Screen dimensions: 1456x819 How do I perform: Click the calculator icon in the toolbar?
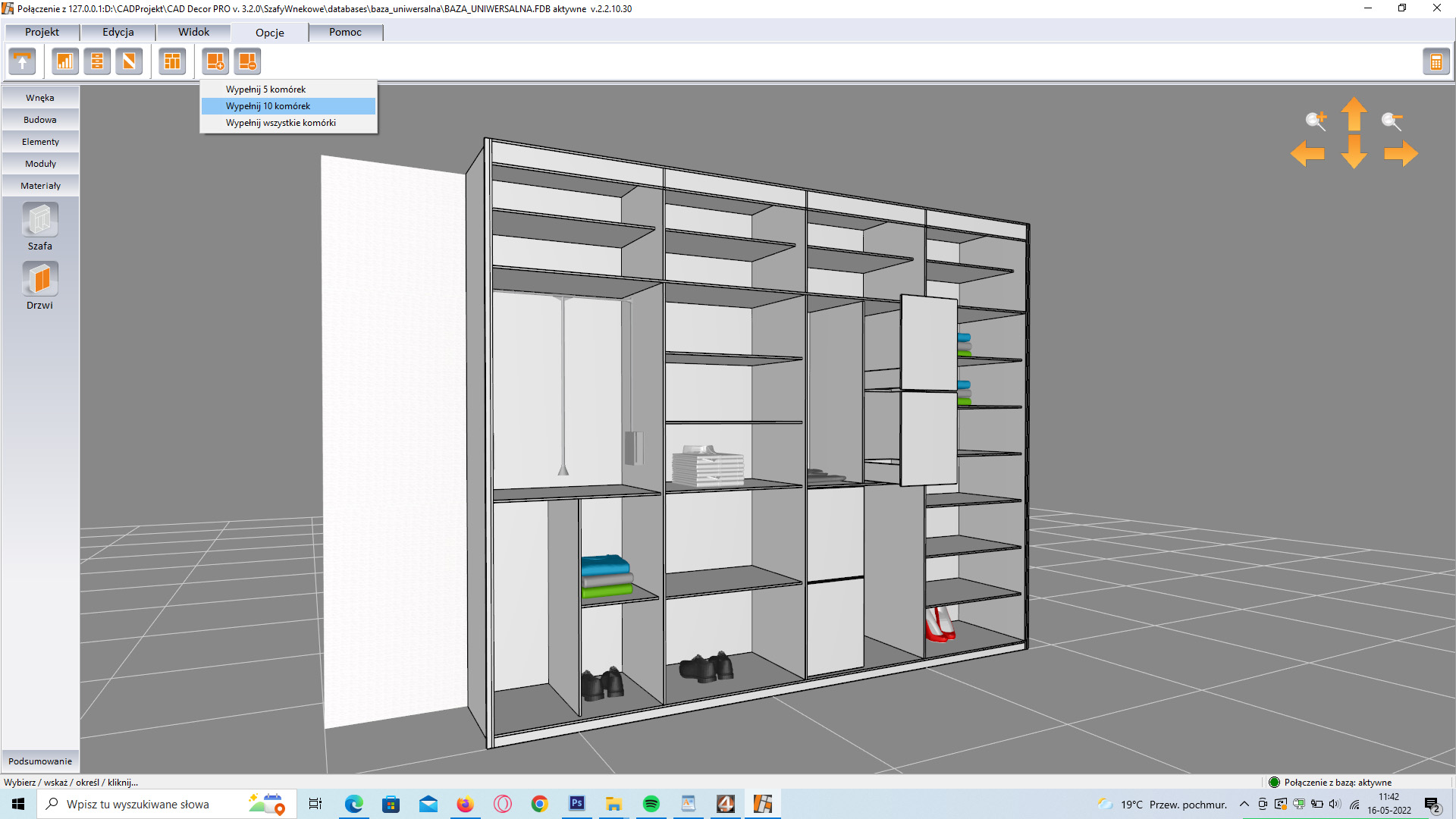tap(1436, 61)
